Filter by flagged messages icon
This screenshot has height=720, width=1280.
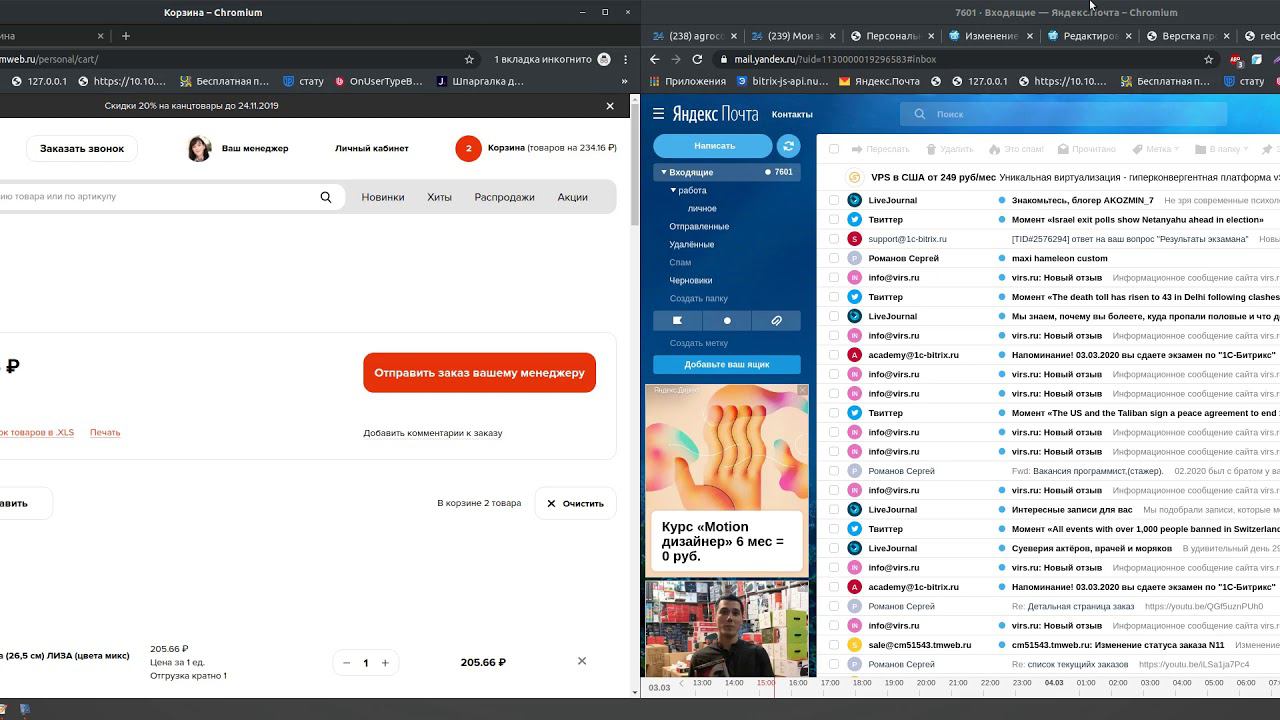(677, 321)
